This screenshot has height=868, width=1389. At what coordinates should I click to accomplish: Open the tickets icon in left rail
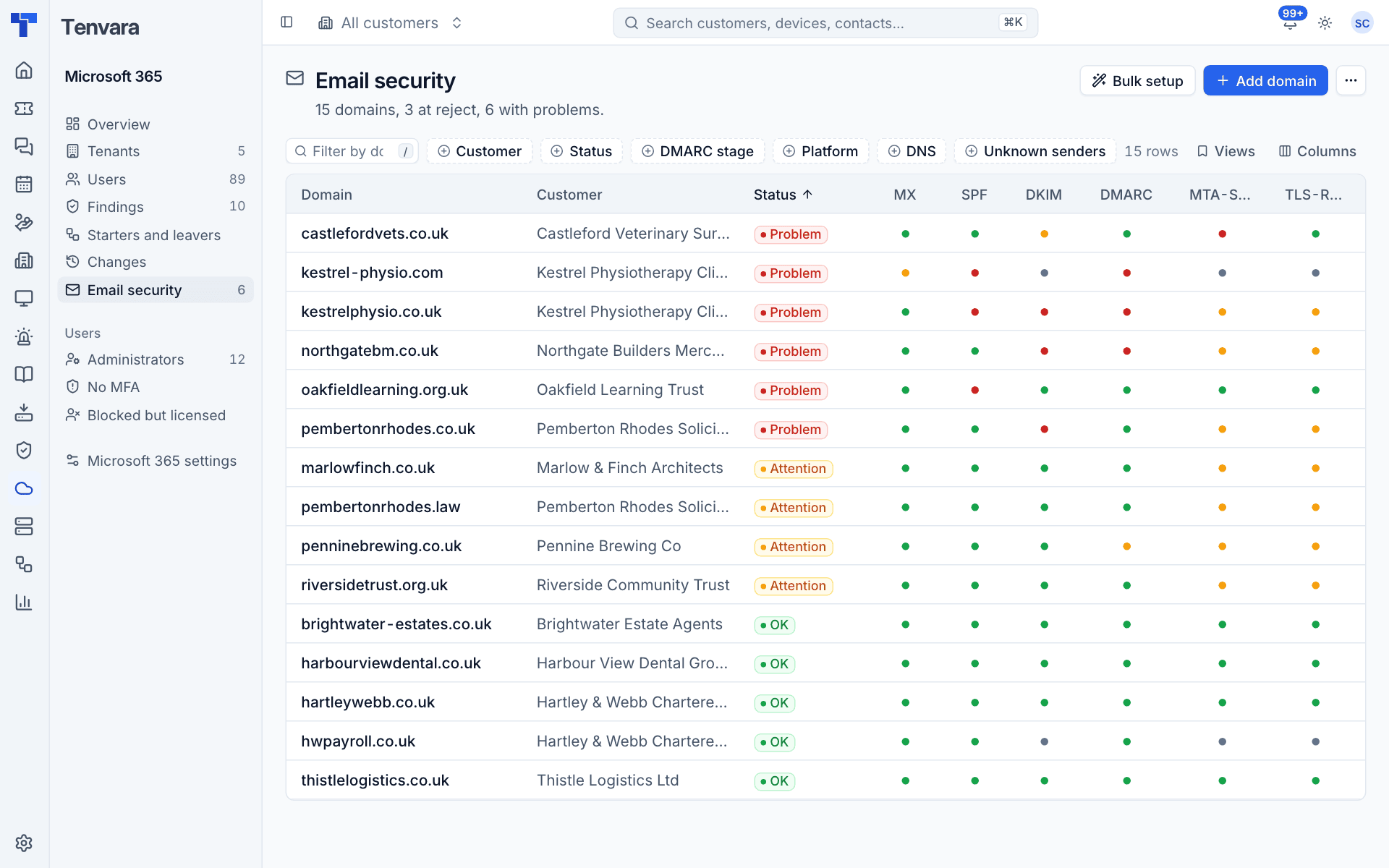(x=24, y=109)
